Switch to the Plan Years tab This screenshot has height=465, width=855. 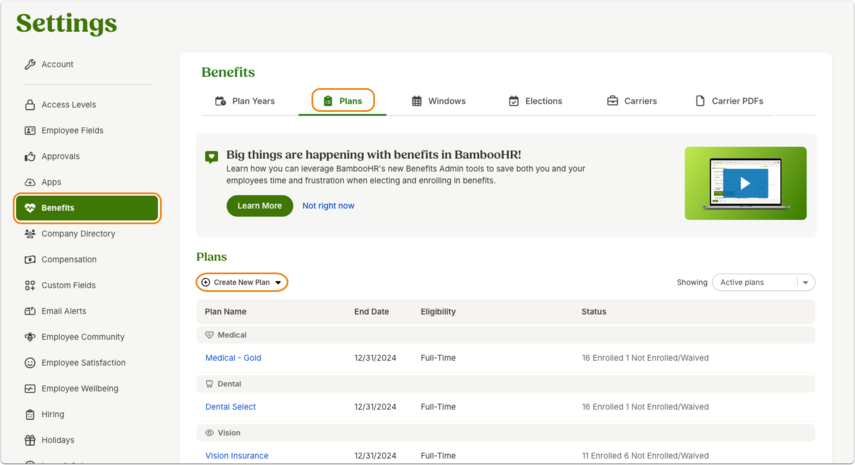click(x=245, y=101)
